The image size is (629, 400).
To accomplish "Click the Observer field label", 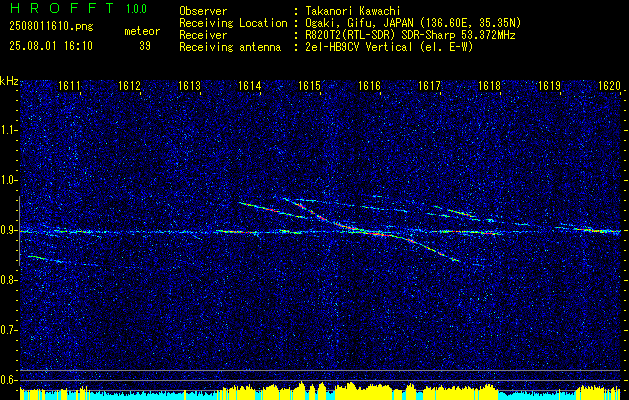I will click(203, 11).
